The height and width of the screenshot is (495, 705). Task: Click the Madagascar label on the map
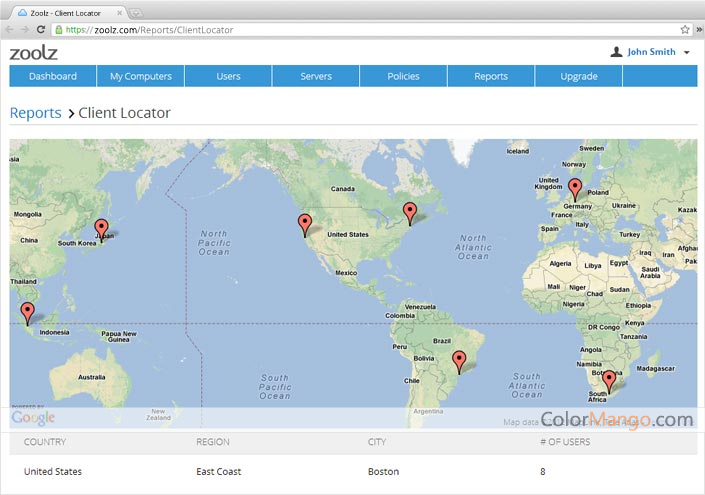tap(656, 368)
